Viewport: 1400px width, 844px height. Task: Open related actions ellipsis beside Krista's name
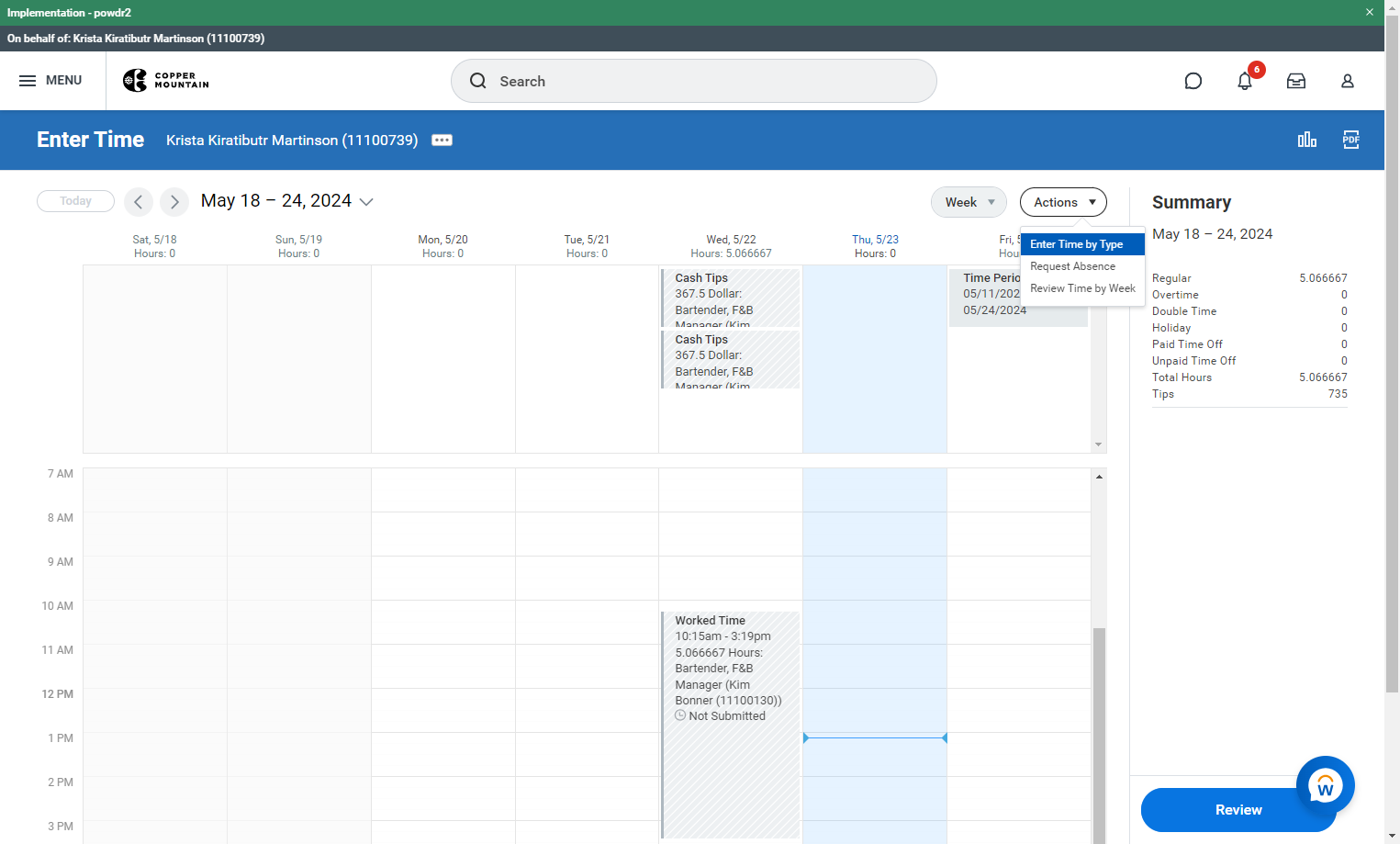point(442,141)
